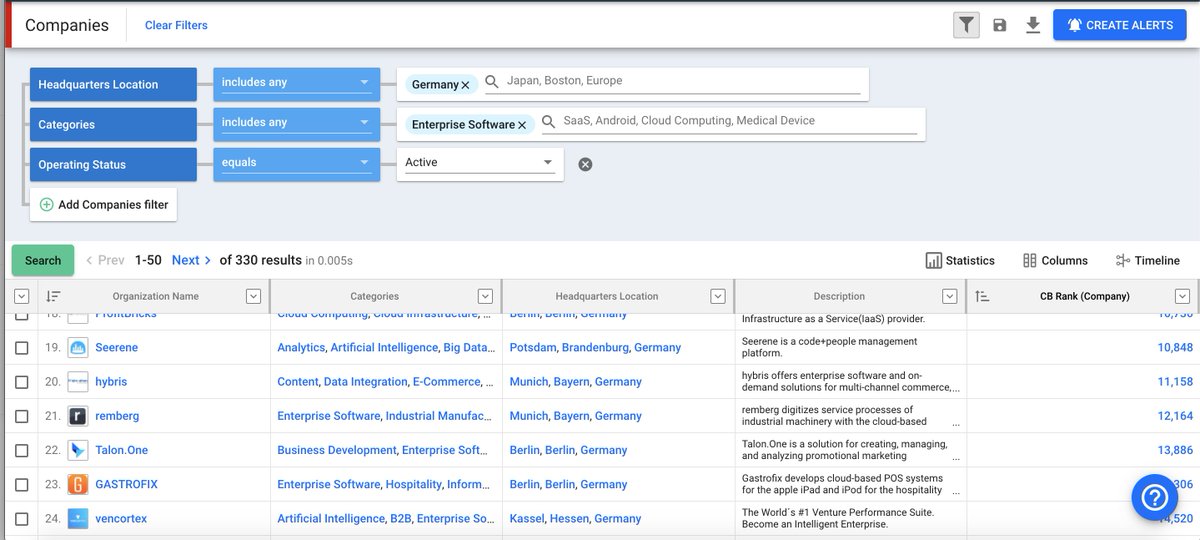The image size is (1200, 540).
Task: Remove the Enterprise Software category chip
Action: [522, 125]
